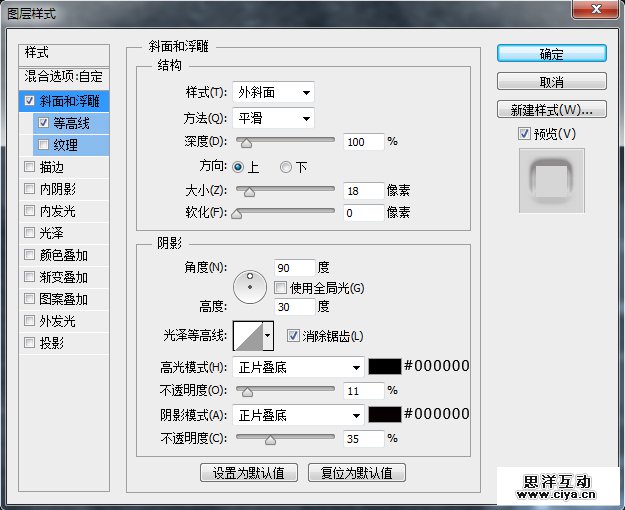Viewport: 625px width, 510px height.
Task: Click the 光泽等高线 contour thumbnail
Action: (x=248, y=336)
